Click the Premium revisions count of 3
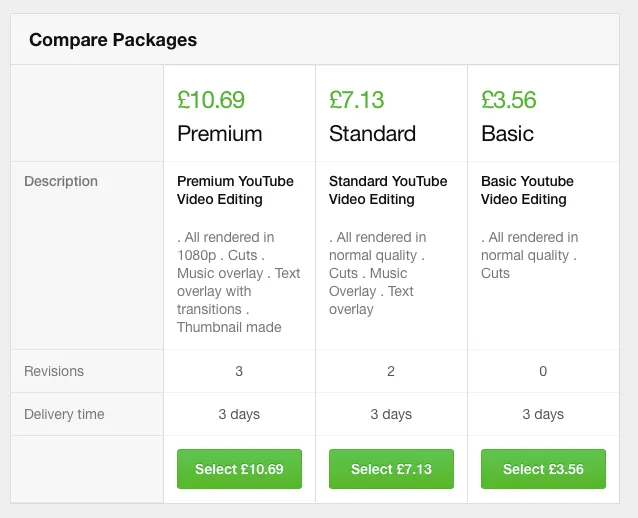Image resolution: width=638 pixels, height=518 pixels. pyautogui.click(x=239, y=371)
